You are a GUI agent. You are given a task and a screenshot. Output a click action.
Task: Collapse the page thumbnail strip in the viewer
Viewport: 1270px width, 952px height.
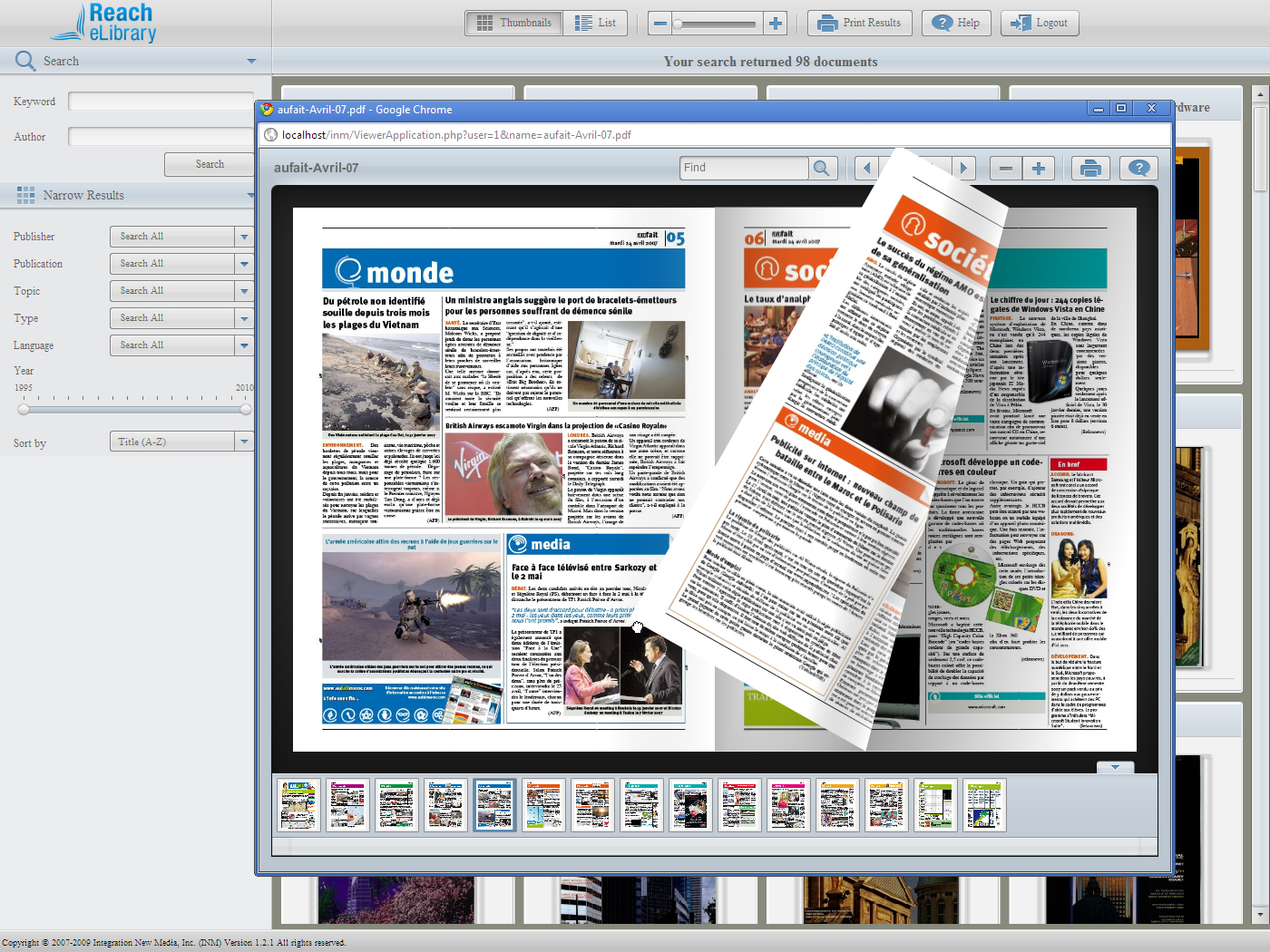point(1115,767)
